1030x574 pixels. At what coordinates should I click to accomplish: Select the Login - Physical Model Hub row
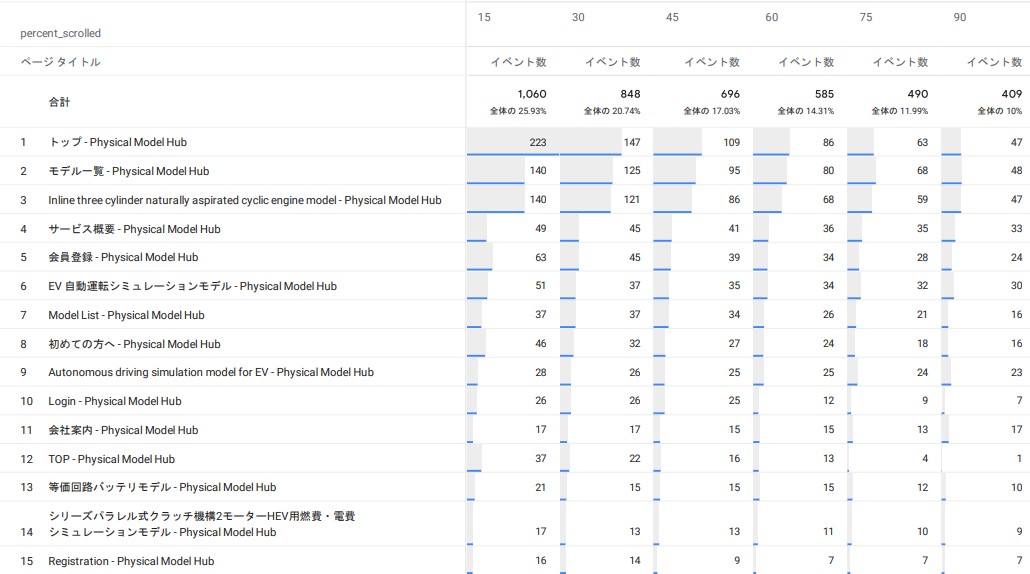point(115,401)
